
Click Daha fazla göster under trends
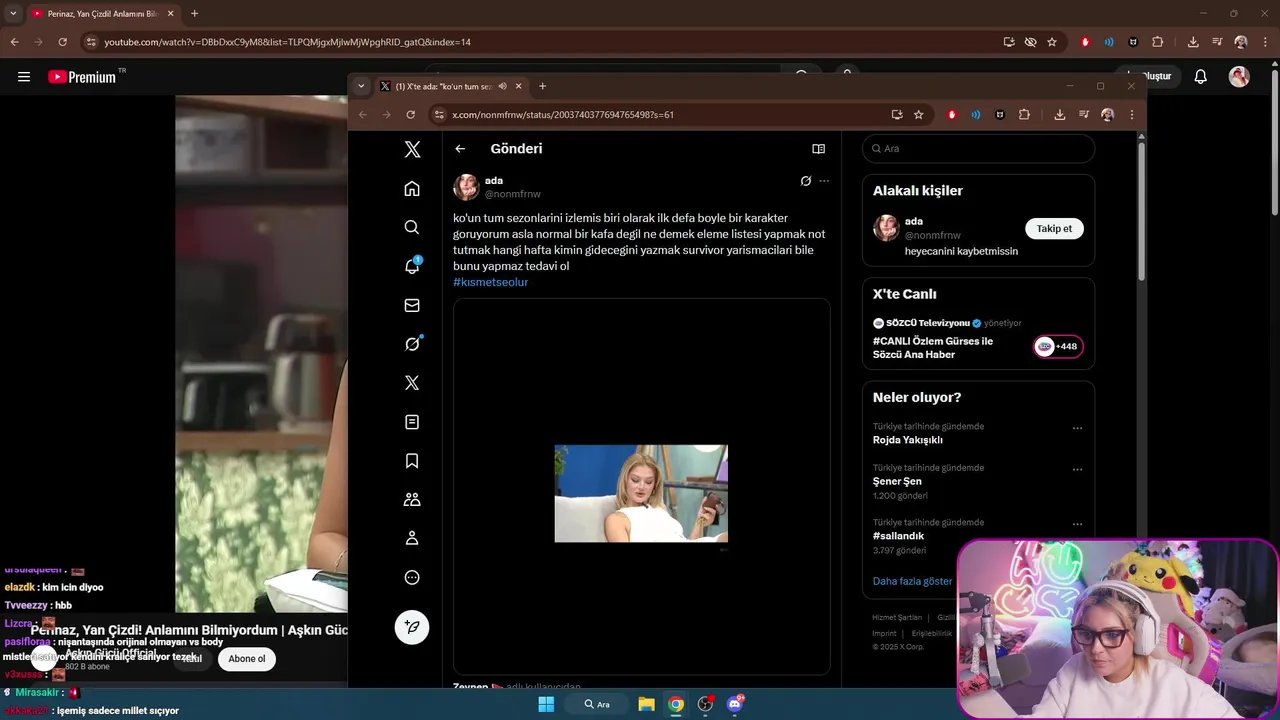click(x=912, y=581)
